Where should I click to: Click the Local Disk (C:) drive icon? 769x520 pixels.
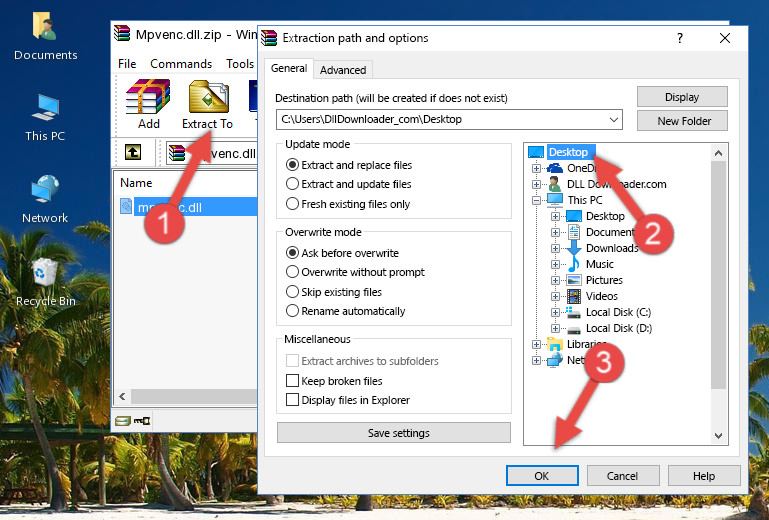pos(573,312)
